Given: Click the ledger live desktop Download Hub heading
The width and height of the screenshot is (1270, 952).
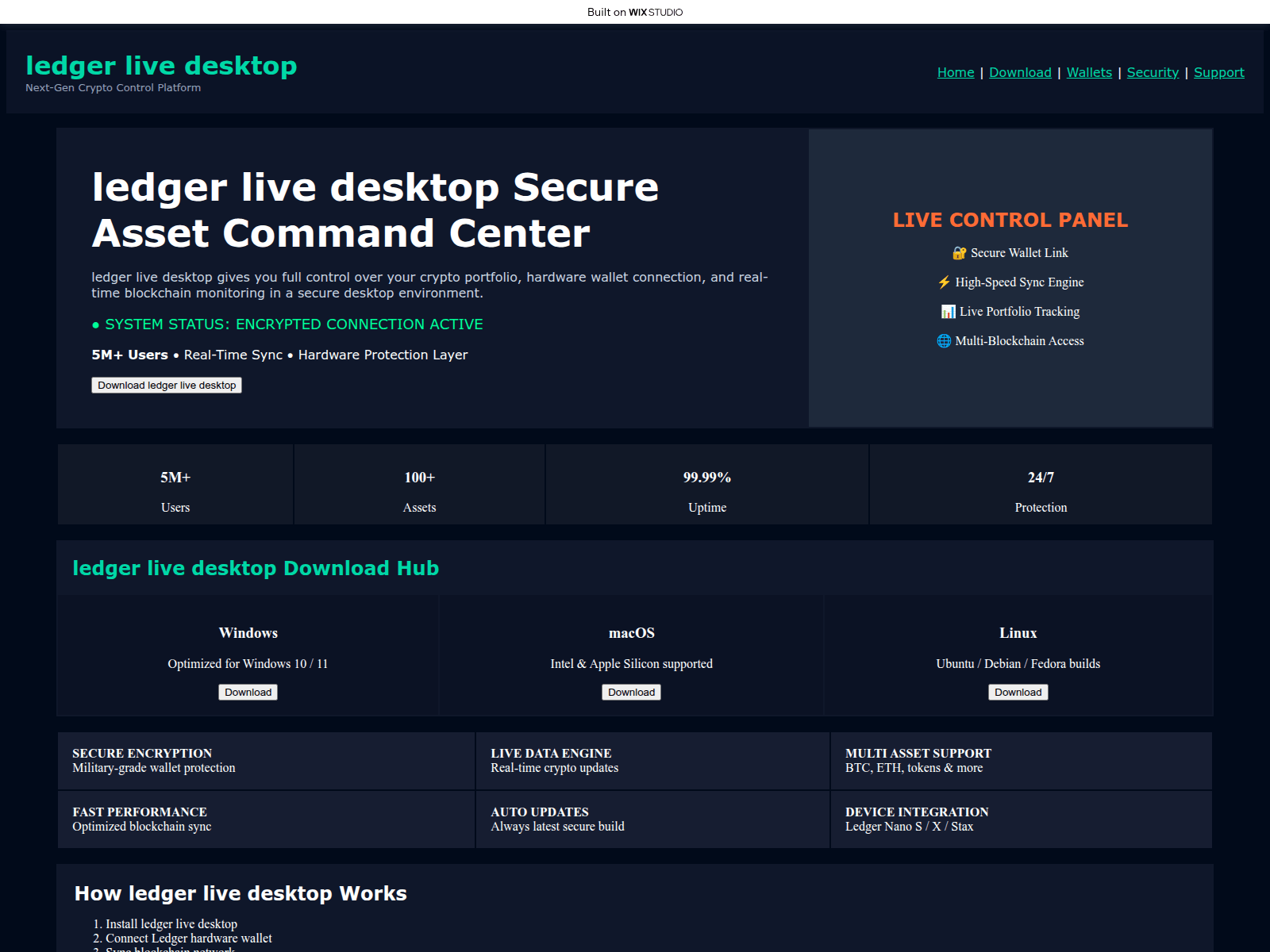Looking at the screenshot, I should click(x=256, y=568).
